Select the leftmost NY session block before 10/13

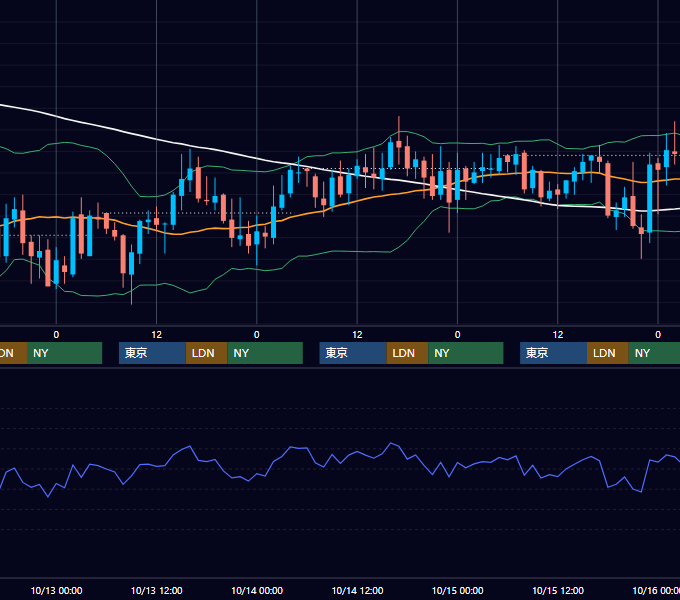click(64, 353)
